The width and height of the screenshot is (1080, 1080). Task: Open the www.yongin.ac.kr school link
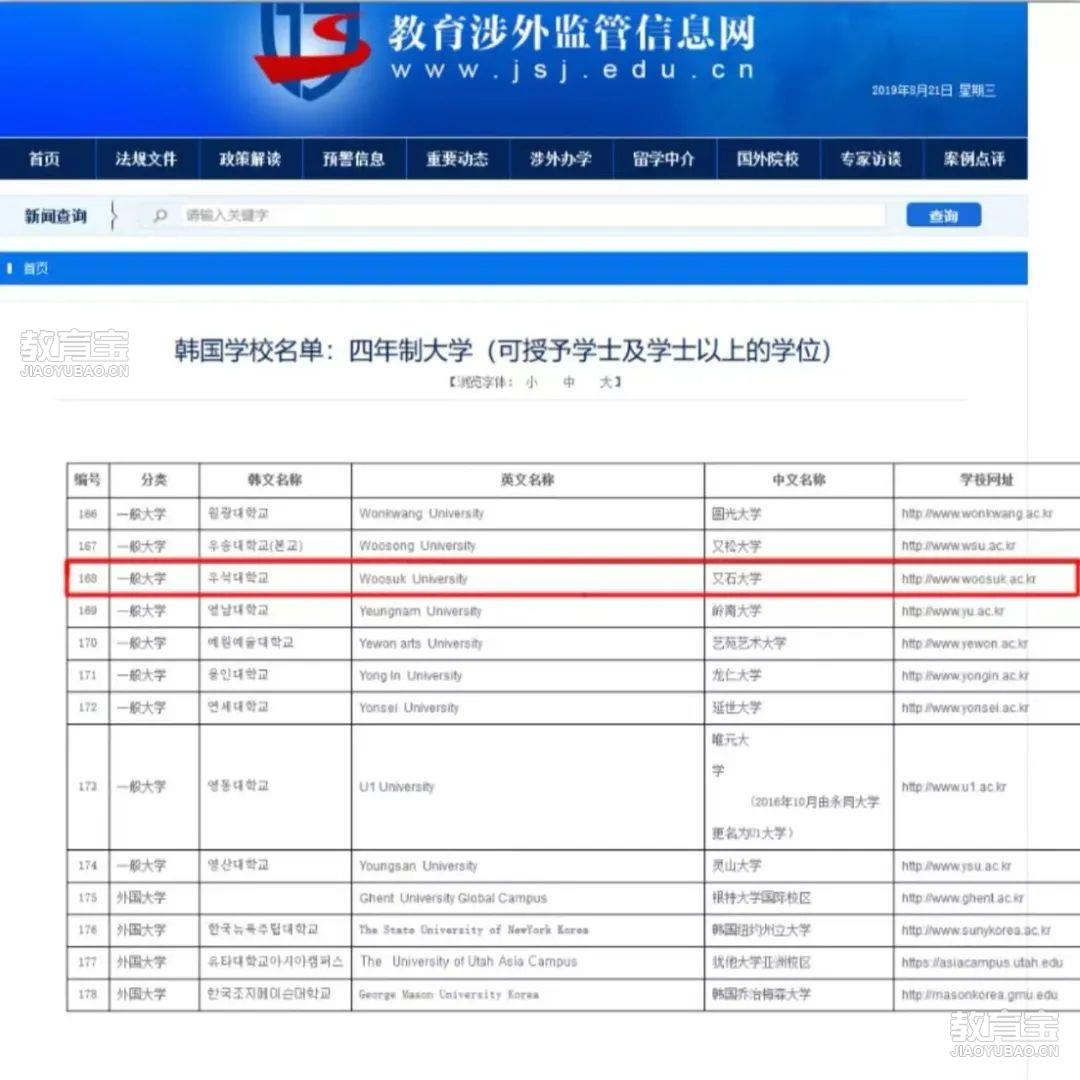tap(965, 676)
